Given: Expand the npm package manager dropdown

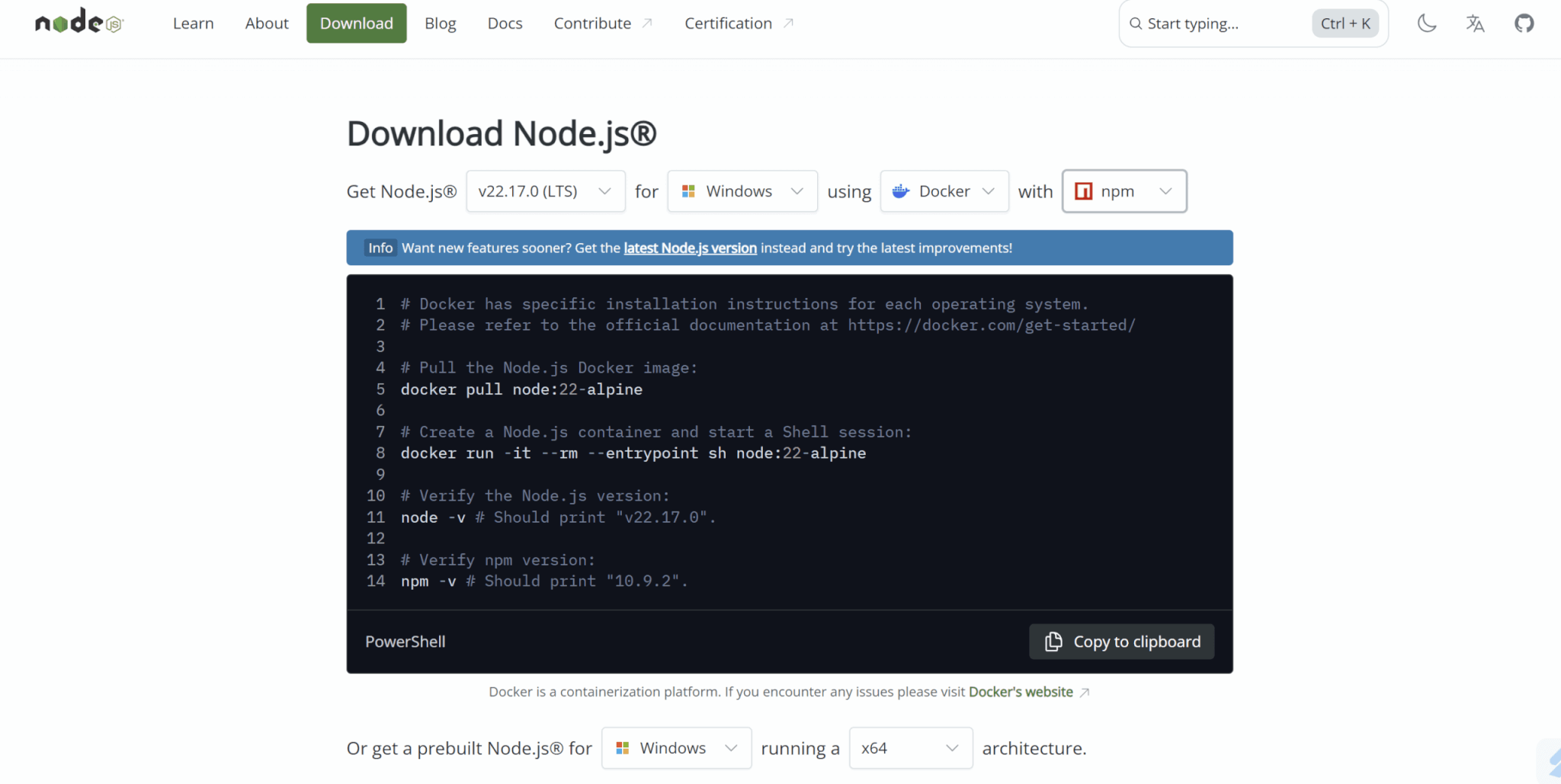Looking at the screenshot, I should [1124, 191].
